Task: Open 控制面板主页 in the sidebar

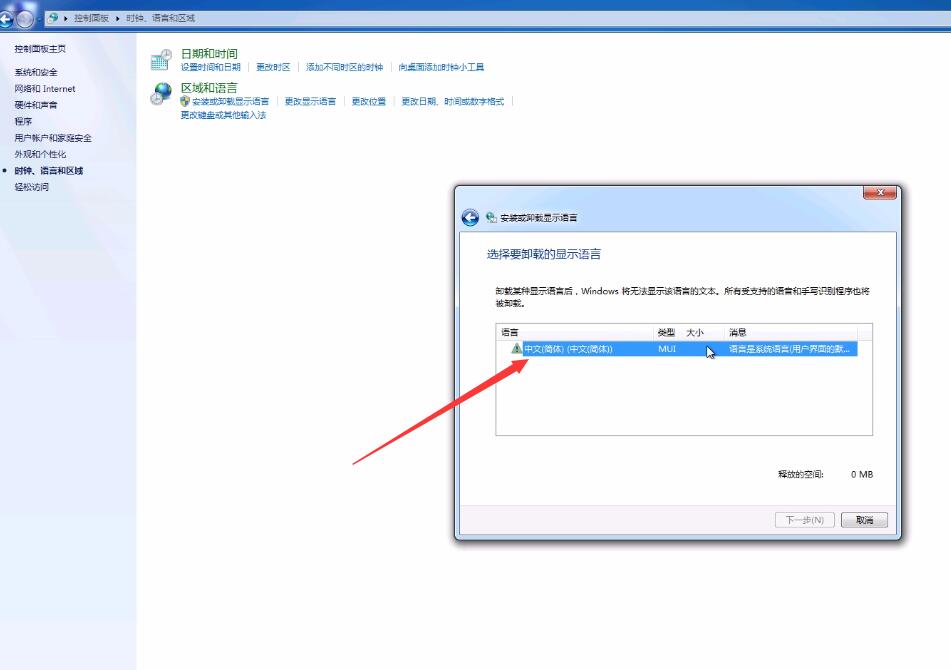Action: 40,49
